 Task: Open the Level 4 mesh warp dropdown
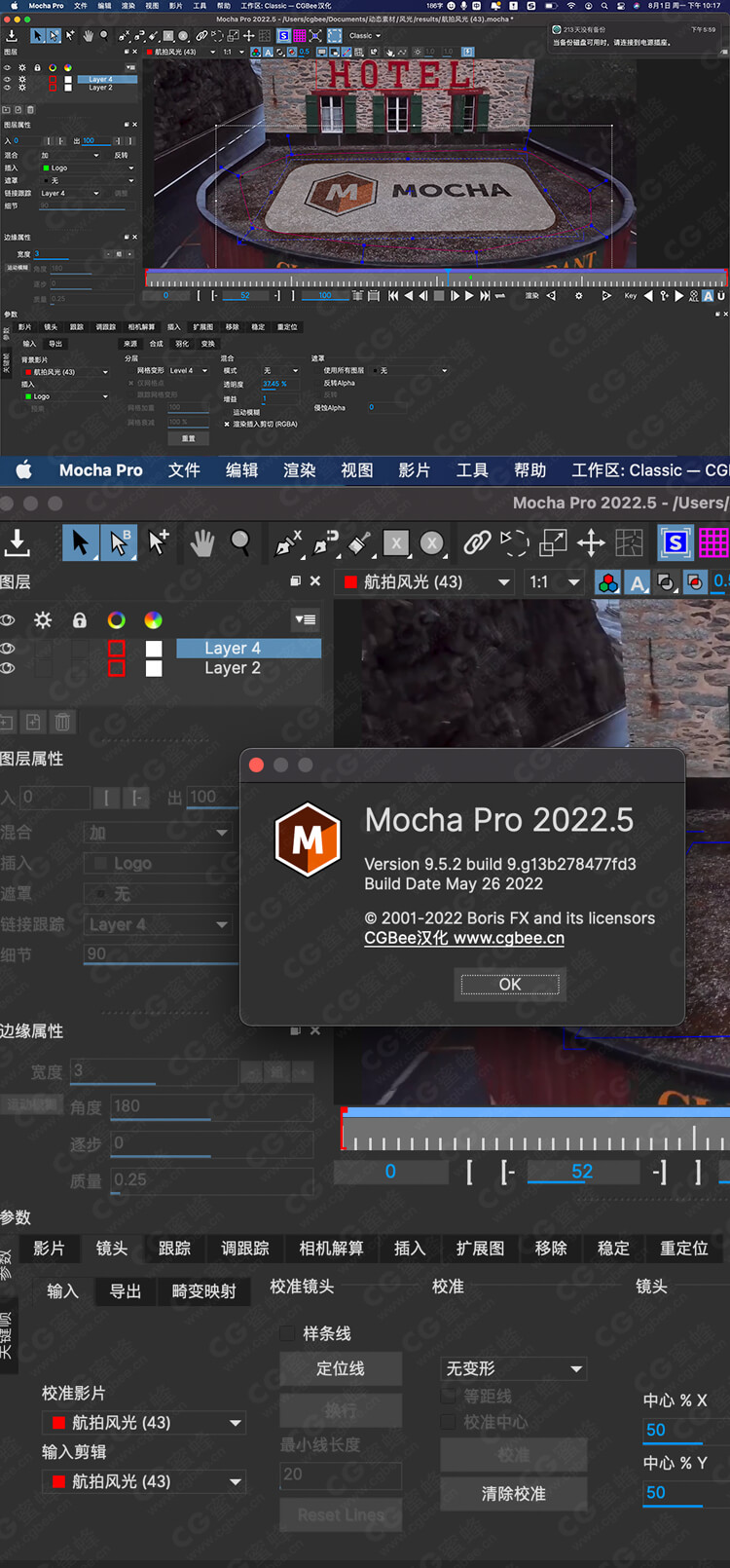click(188, 371)
